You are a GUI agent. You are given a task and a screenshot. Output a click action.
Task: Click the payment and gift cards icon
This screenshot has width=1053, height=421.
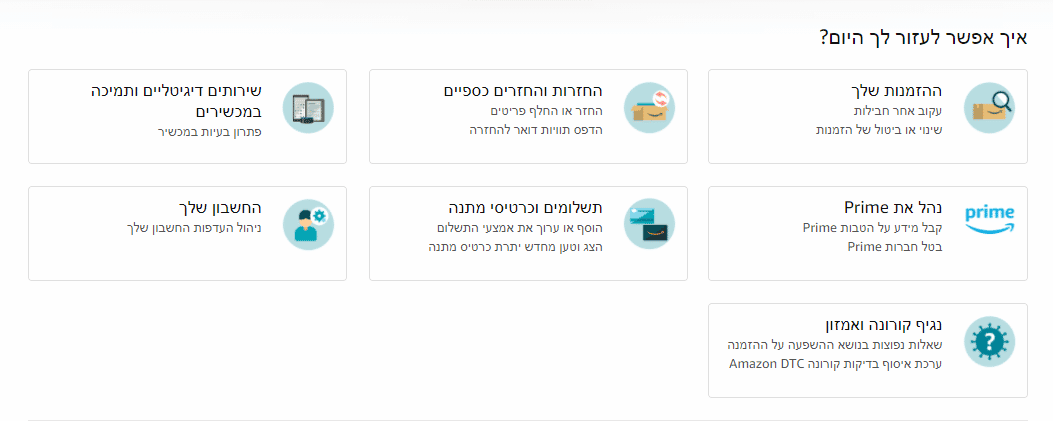(x=649, y=224)
